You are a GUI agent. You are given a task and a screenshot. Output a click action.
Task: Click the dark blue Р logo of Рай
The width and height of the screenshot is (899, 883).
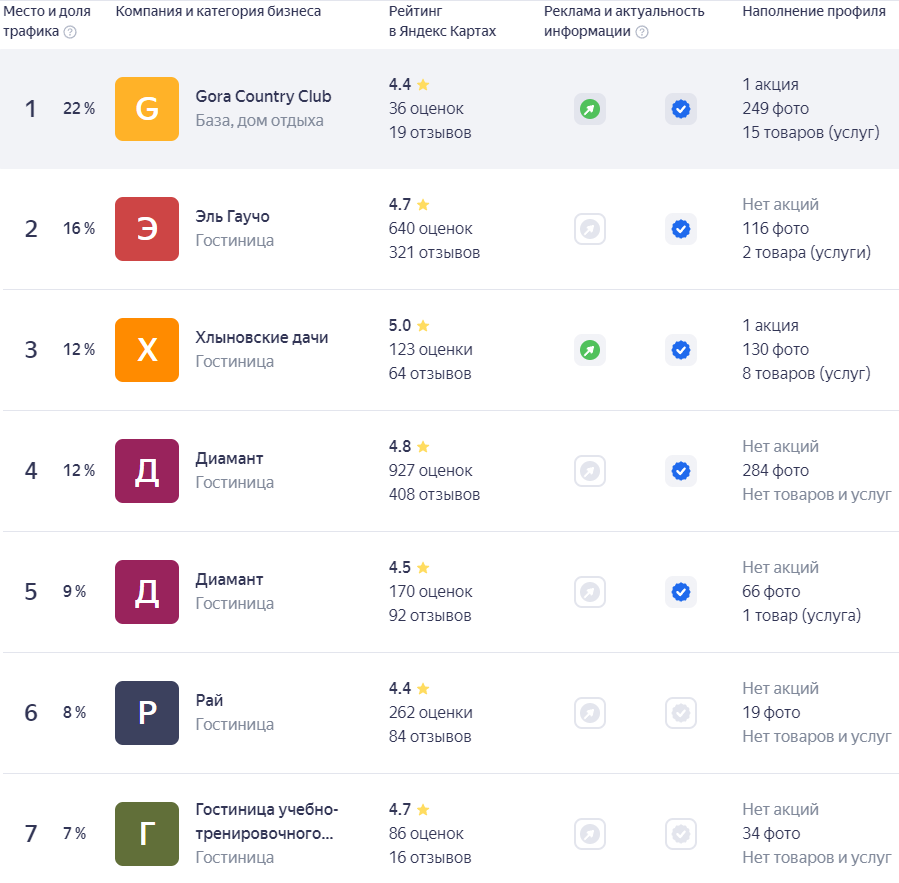[147, 713]
